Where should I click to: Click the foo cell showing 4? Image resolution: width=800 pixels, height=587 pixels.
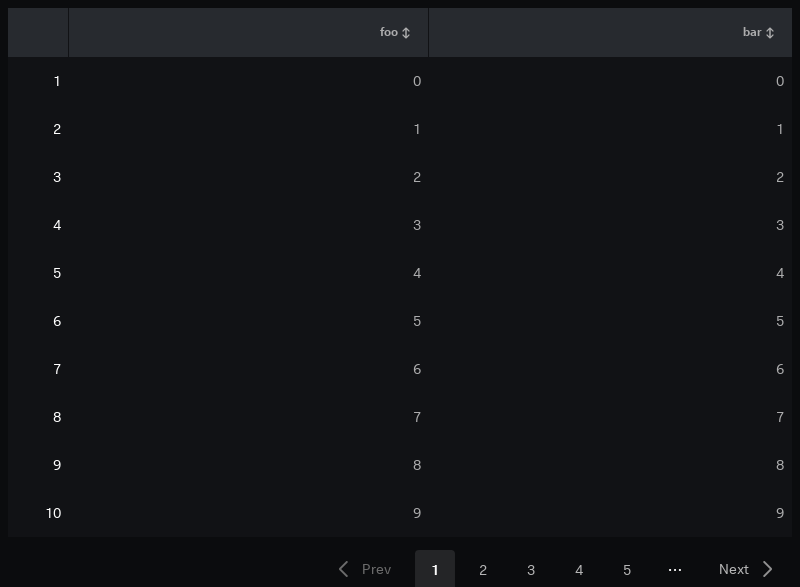[x=417, y=273]
